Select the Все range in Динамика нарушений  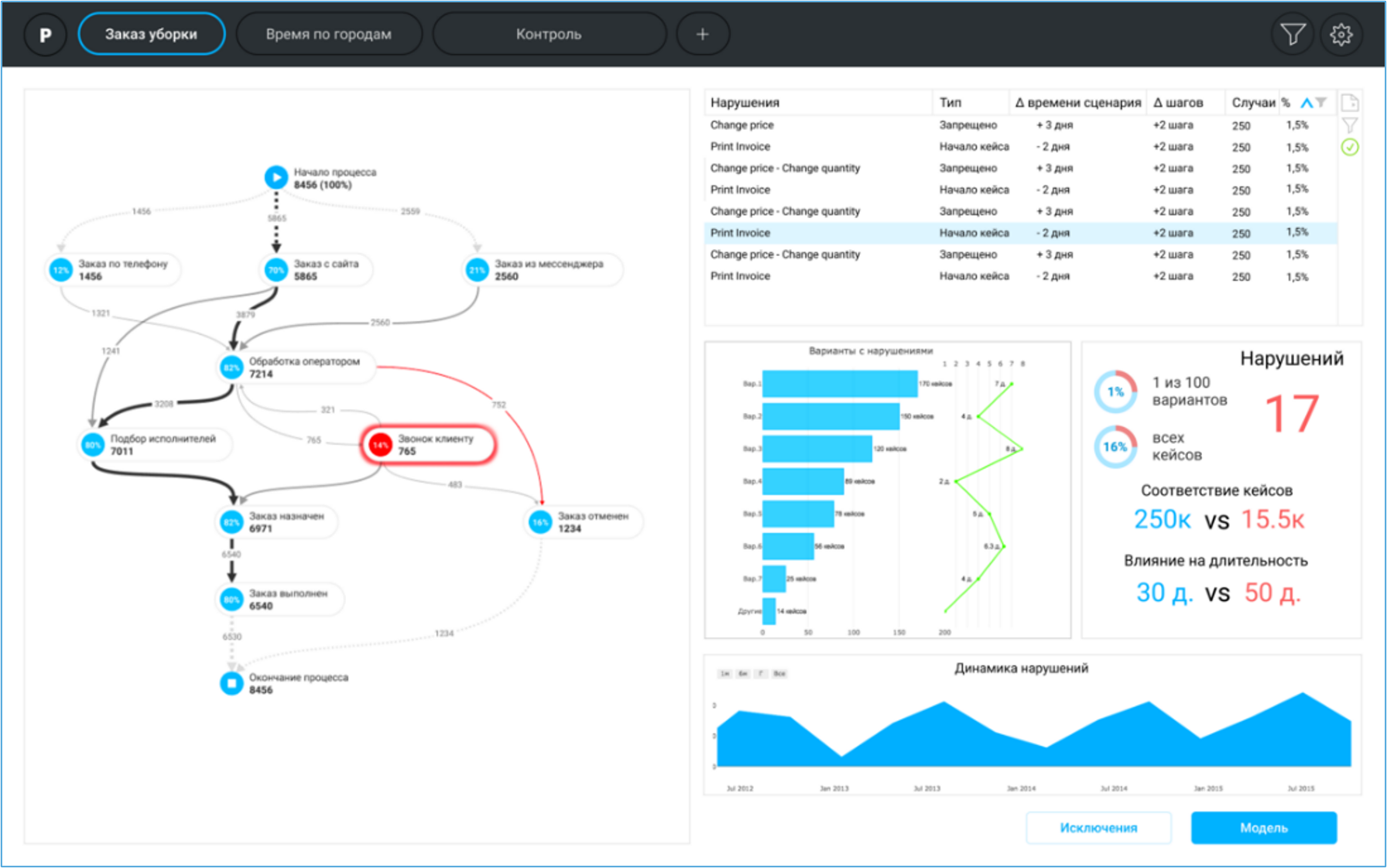(779, 674)
